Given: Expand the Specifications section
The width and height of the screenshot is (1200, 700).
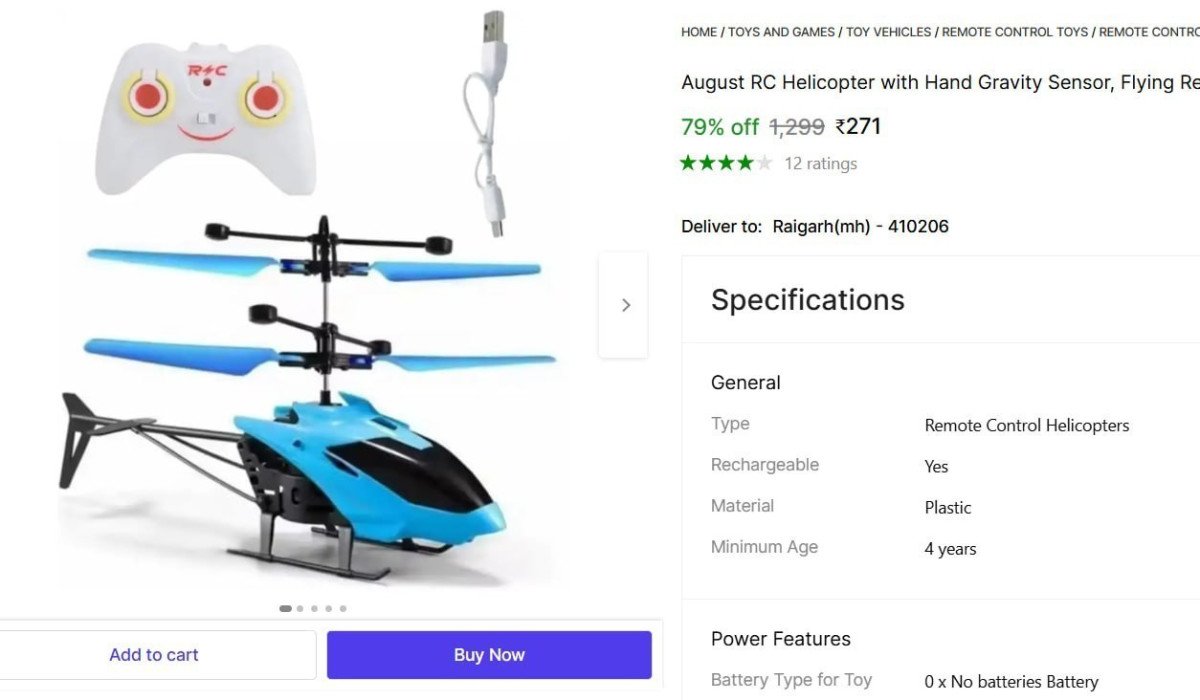Looking at the screenshot, I should [807, 299].
